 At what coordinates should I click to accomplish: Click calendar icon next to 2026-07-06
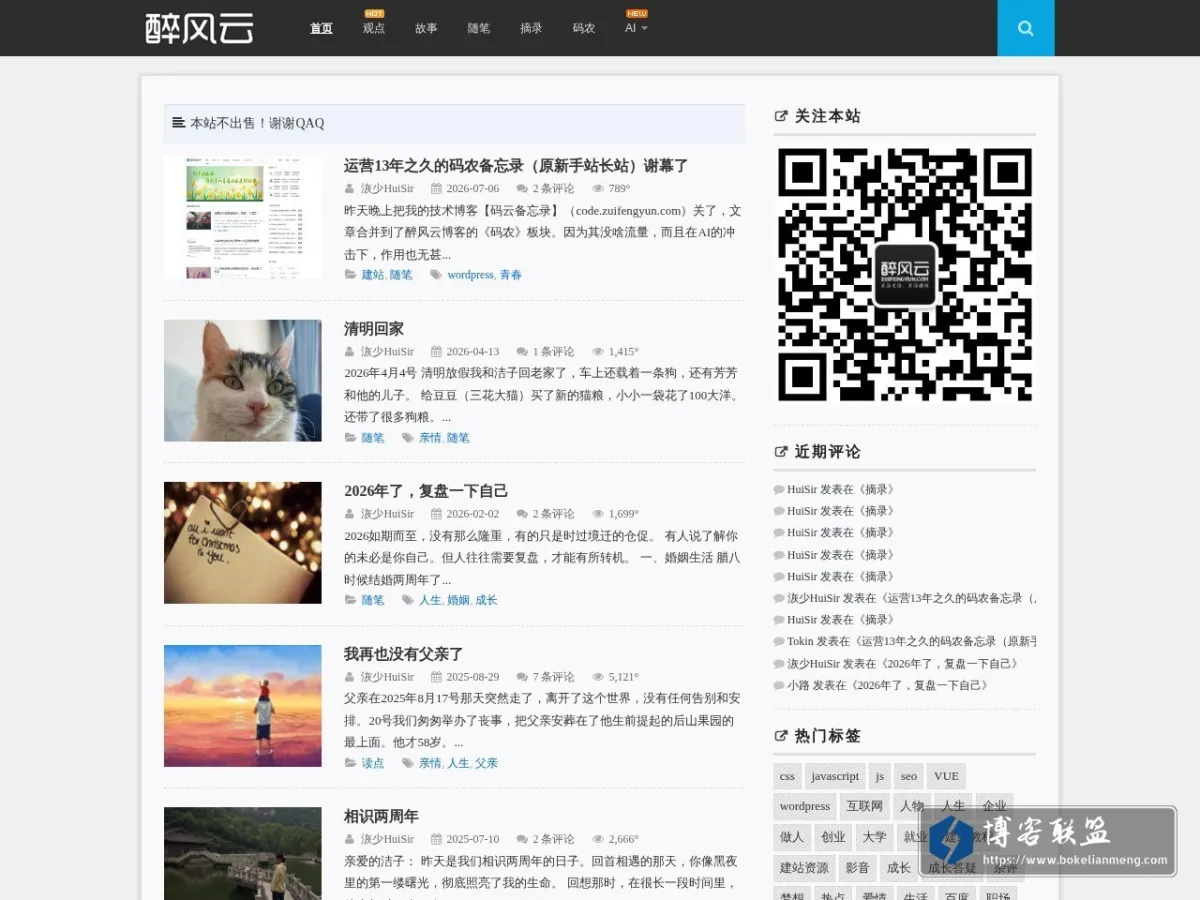tap(436, 189)
